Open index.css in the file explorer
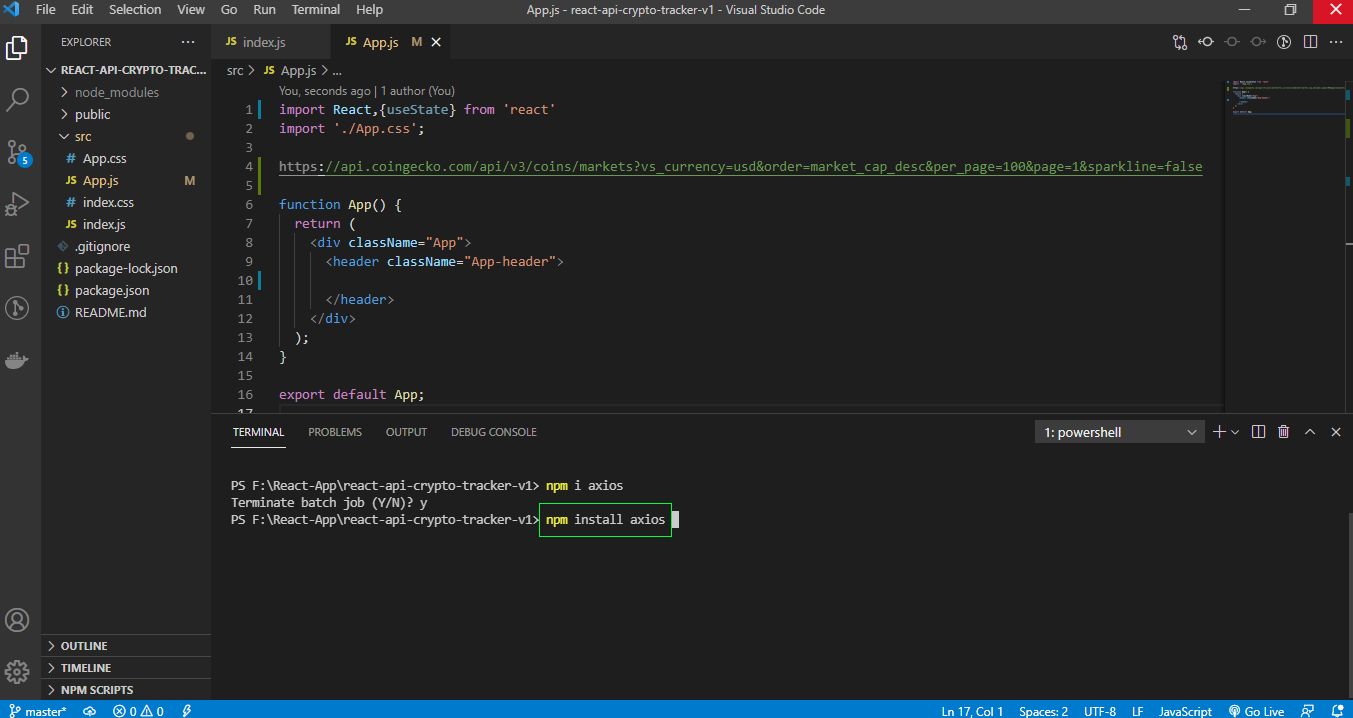 click(x=108, y=202)
